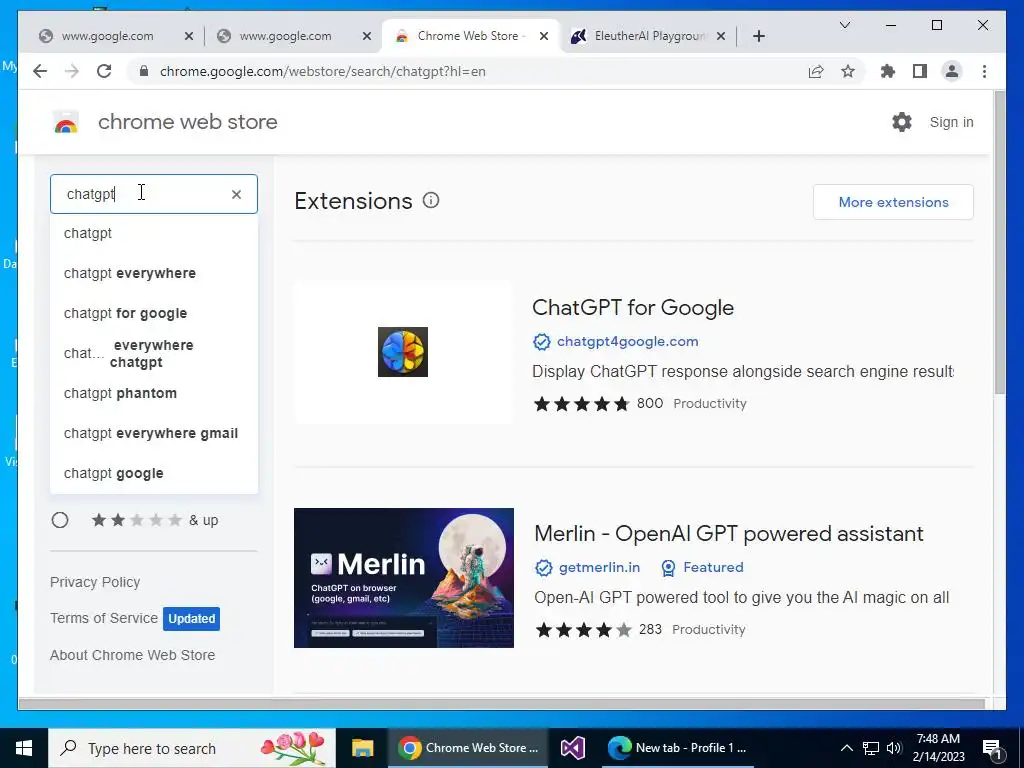Open Chrome's three-dot menu
The height and width of the screenshot is (768, 1024).
(x=984, y=71)
